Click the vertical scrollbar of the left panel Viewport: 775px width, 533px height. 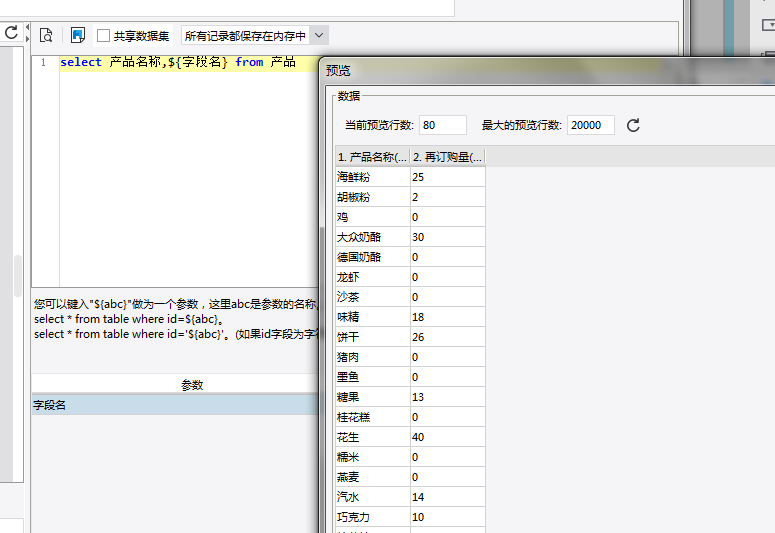point(18,275)
